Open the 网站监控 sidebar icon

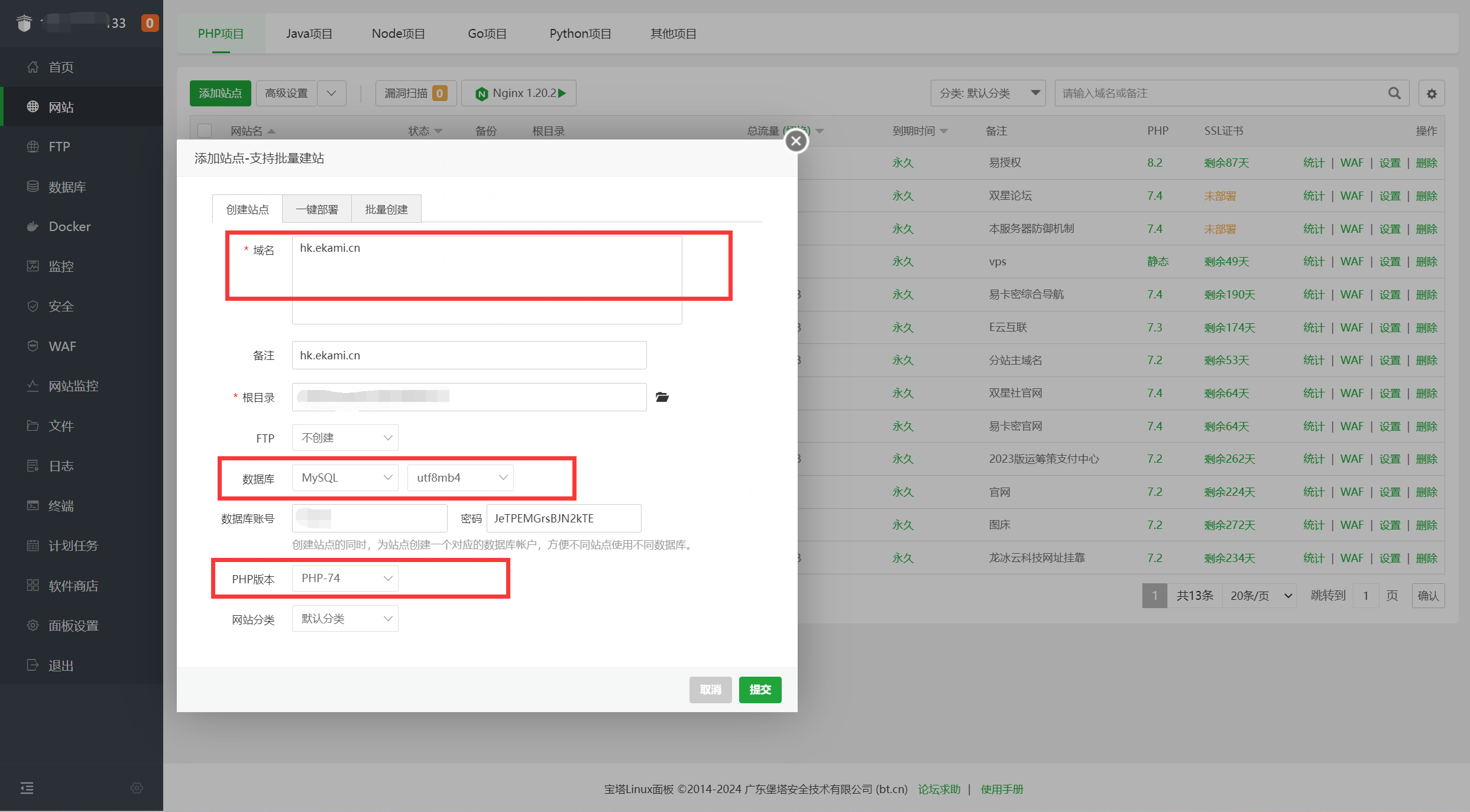click(x=33, y=386)
